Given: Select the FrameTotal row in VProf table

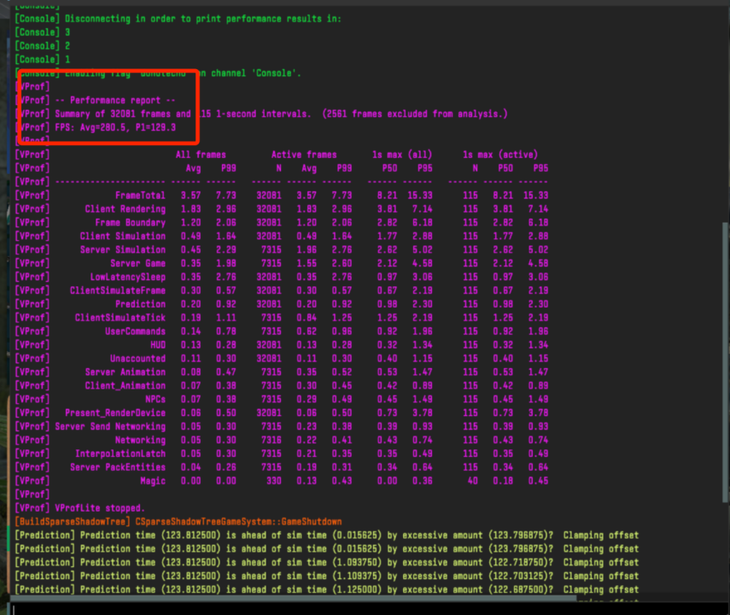Looking at the screenshot, I should tap(141, 195).
